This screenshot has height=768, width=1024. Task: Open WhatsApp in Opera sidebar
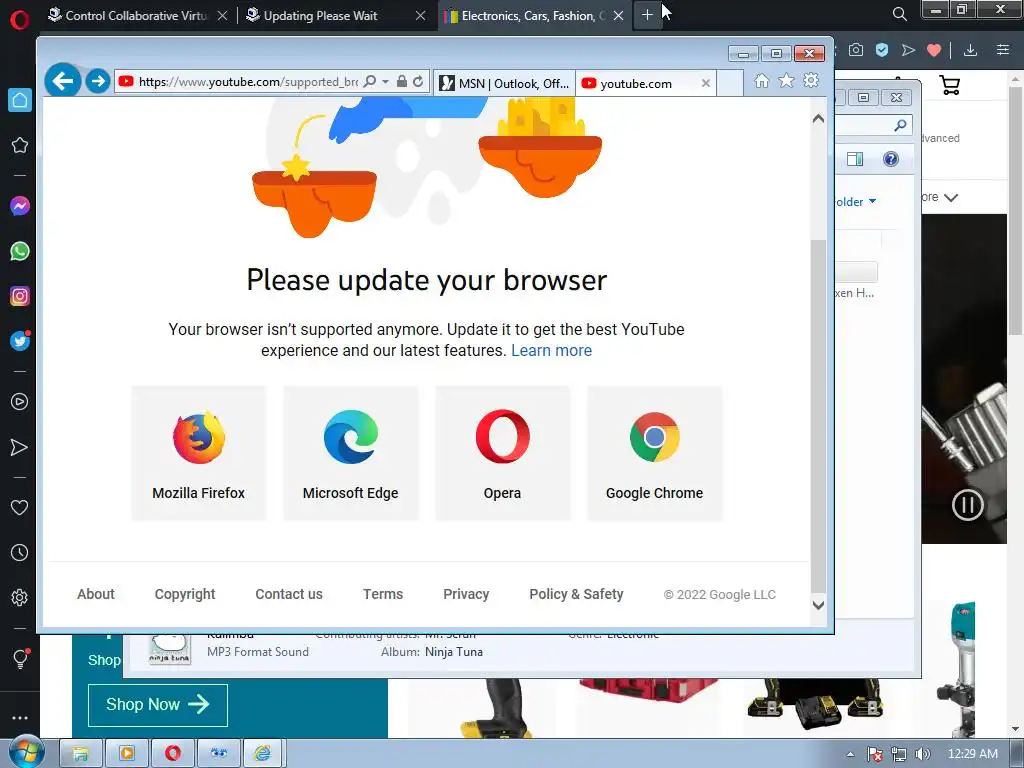click(20, 251)
